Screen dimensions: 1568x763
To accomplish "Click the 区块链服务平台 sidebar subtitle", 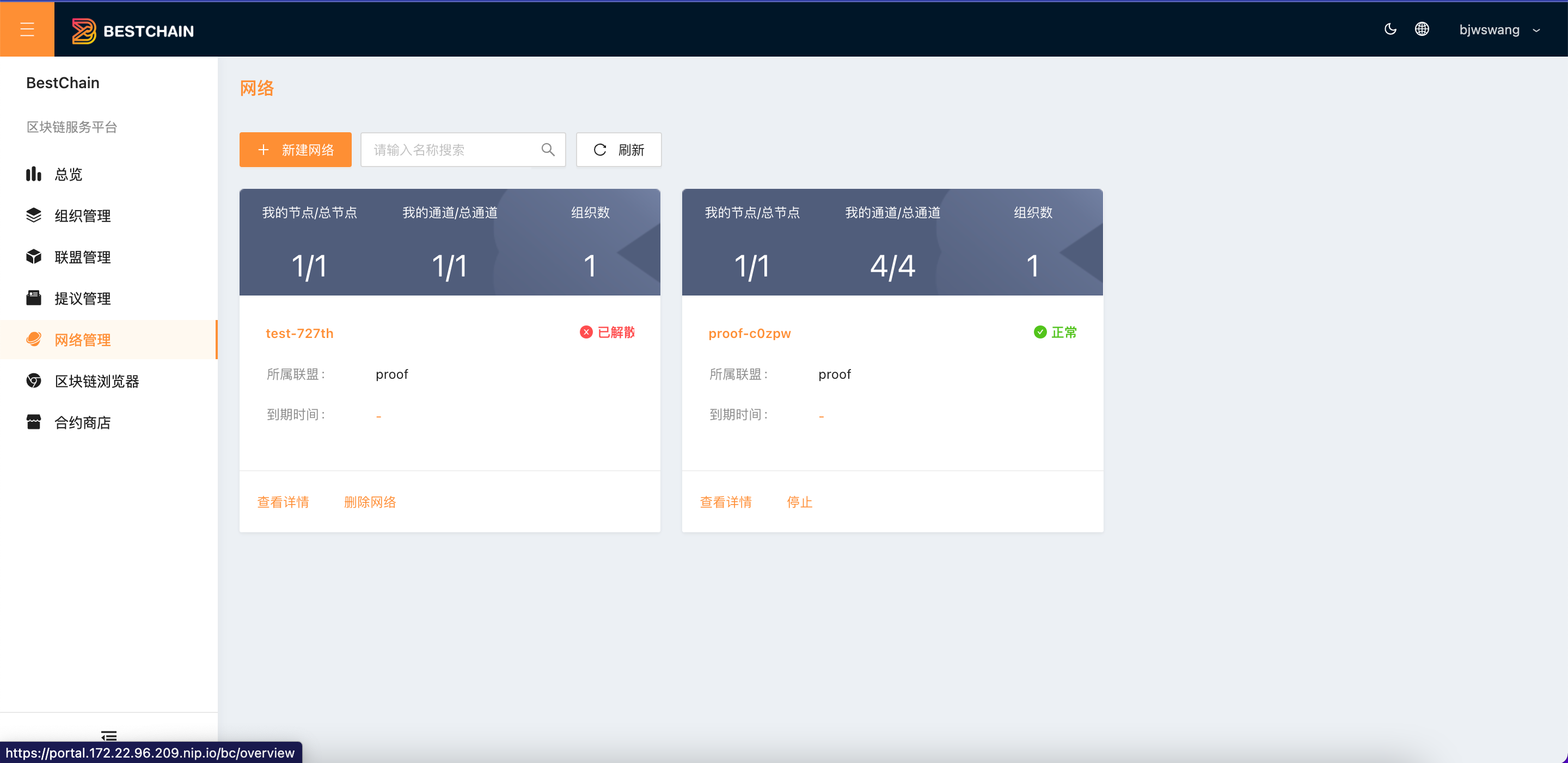I will pos(72,127).
